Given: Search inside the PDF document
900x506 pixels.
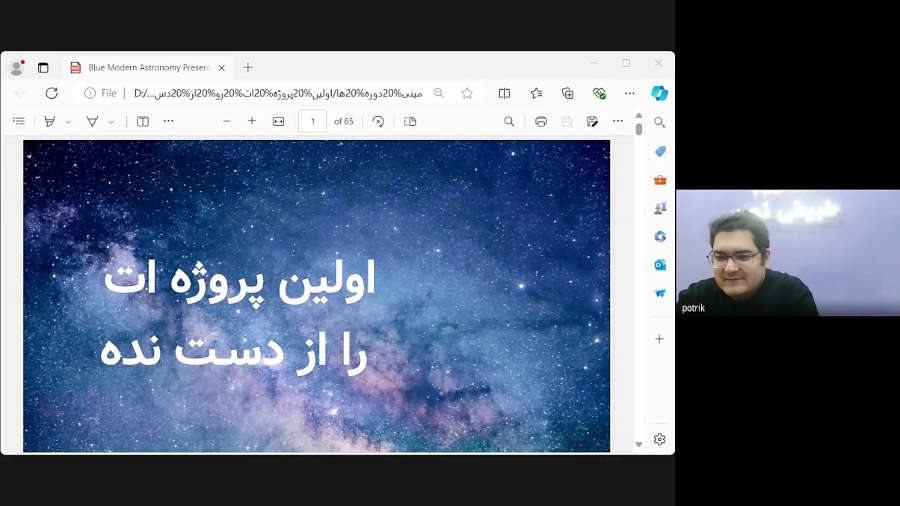Looking at the screenshot, I should tap(509, 121).
